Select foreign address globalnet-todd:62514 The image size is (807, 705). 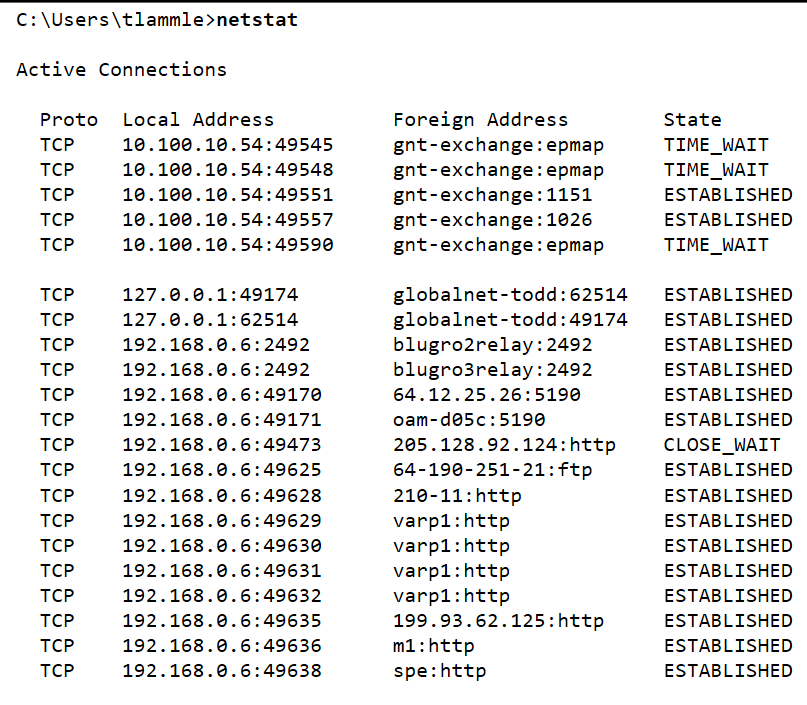(510, 295)
